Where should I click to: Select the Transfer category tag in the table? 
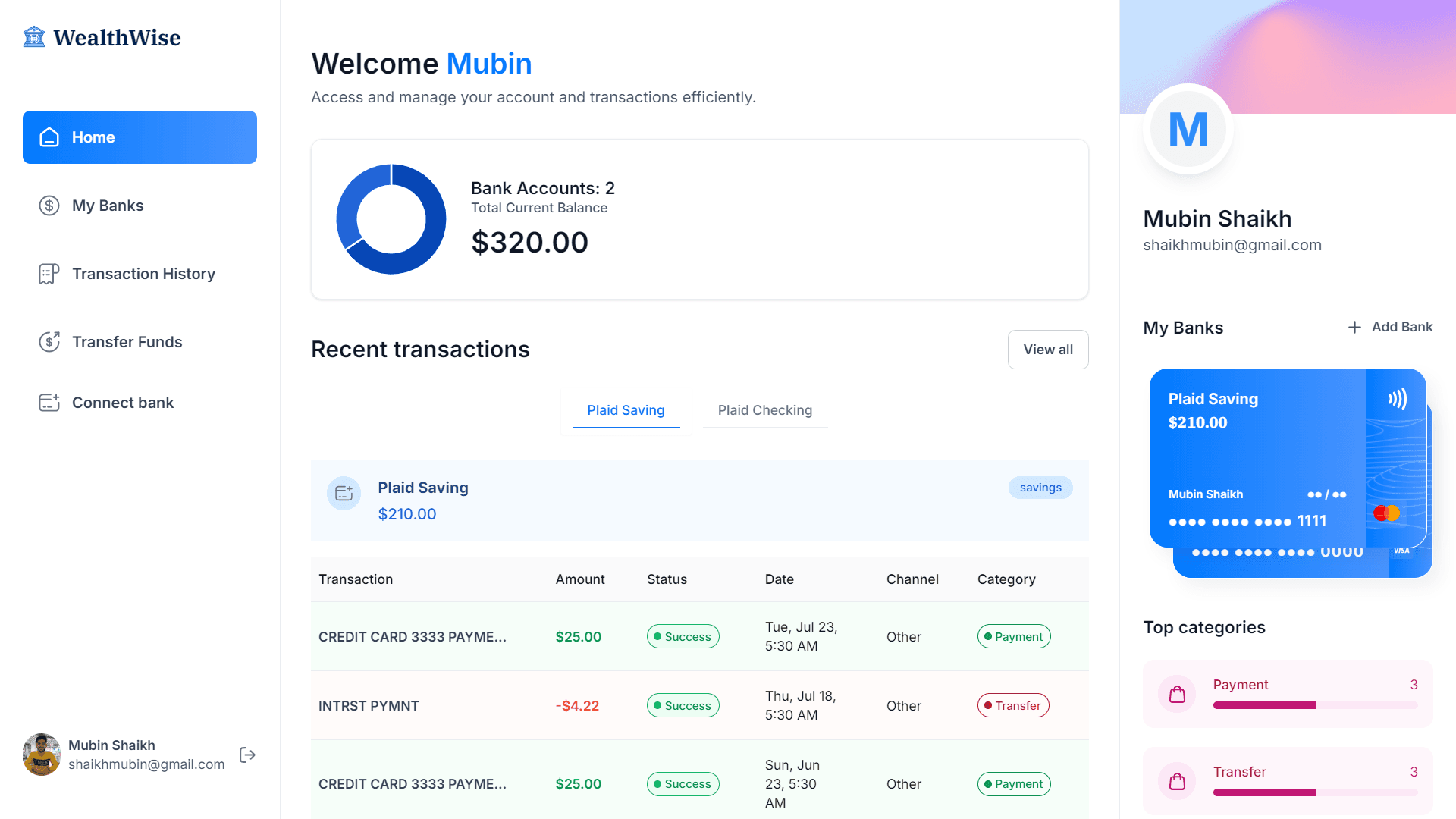click(1013, 705)
